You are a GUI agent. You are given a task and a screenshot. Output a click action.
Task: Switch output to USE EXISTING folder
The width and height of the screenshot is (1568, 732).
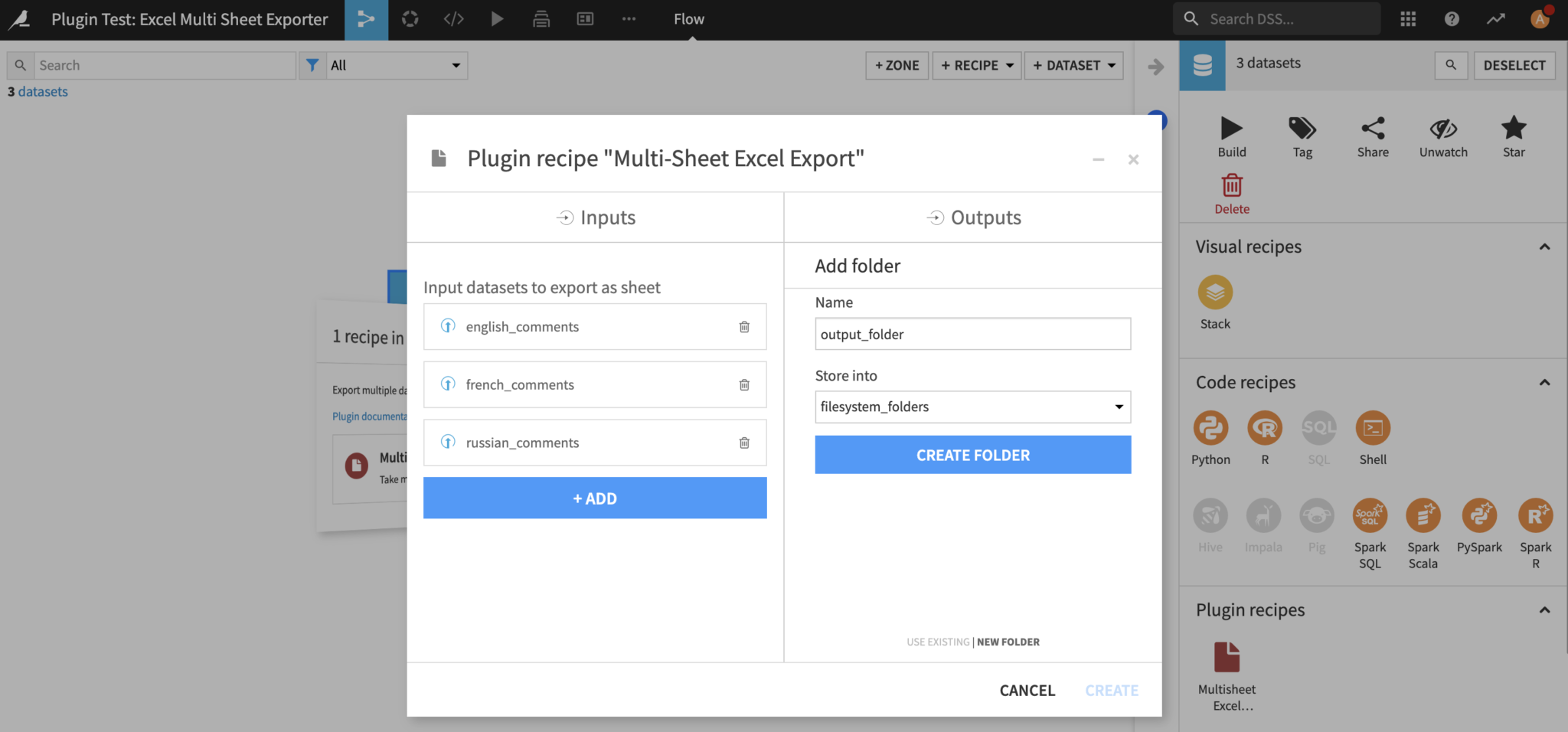937,642
